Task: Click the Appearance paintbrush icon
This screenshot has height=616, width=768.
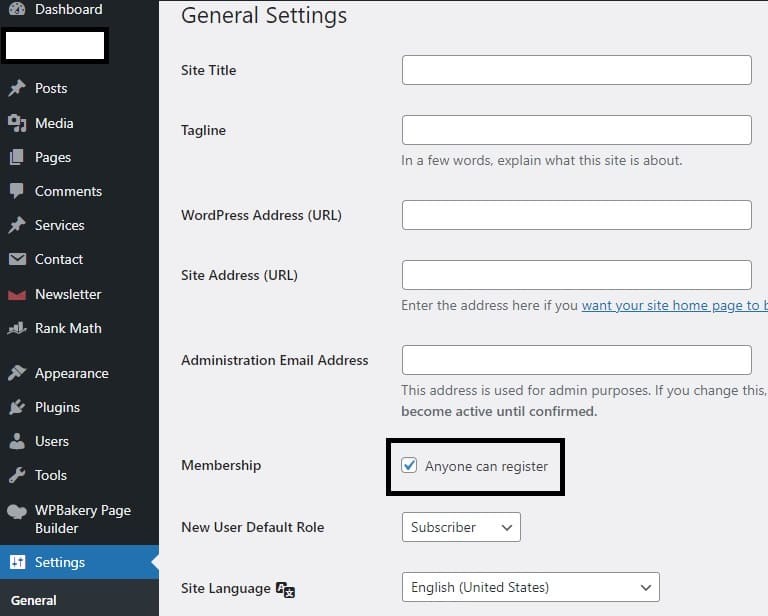Action: pyautogui.click(x=16, y=373)
